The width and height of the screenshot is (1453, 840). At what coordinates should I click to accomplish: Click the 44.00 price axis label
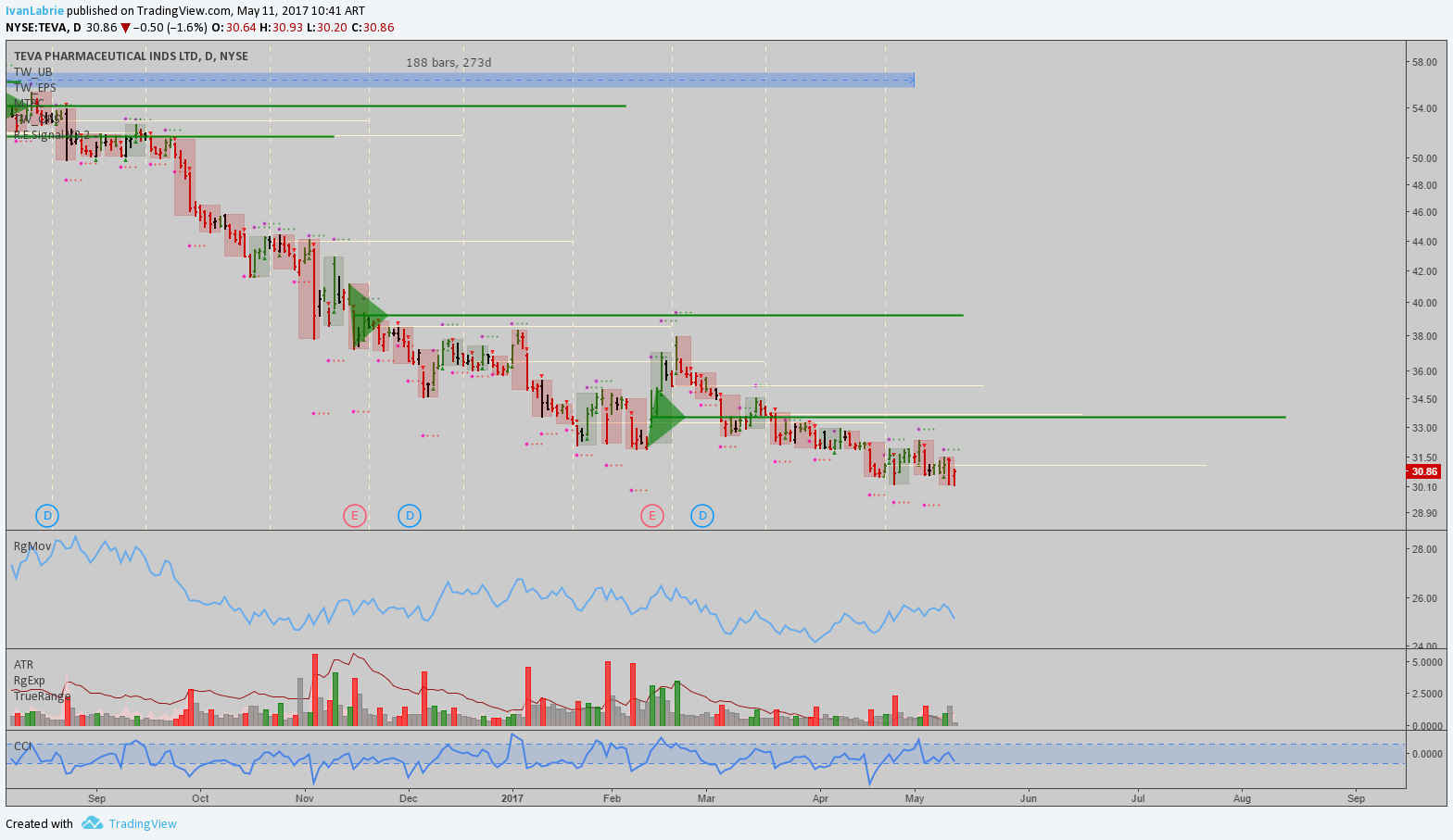tap(1424, 242)
